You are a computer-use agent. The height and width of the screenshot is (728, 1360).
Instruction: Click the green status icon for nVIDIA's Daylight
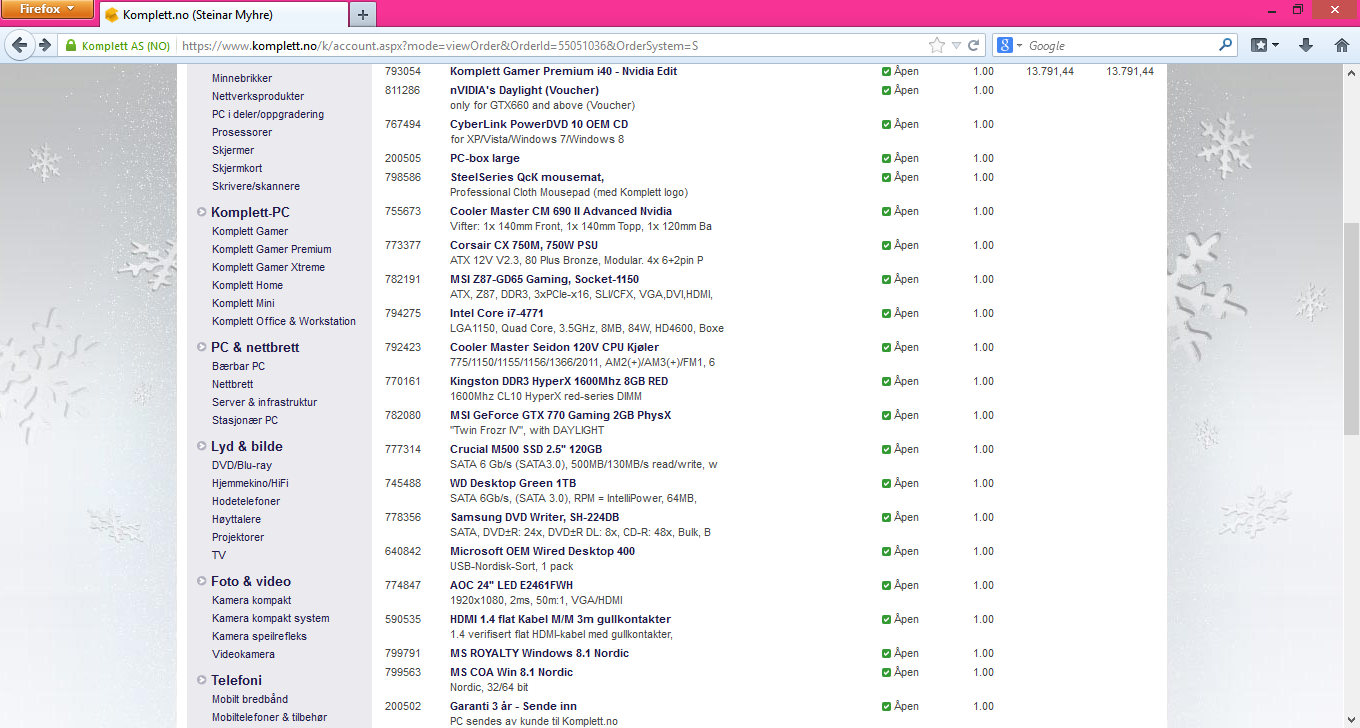point(887,91)
